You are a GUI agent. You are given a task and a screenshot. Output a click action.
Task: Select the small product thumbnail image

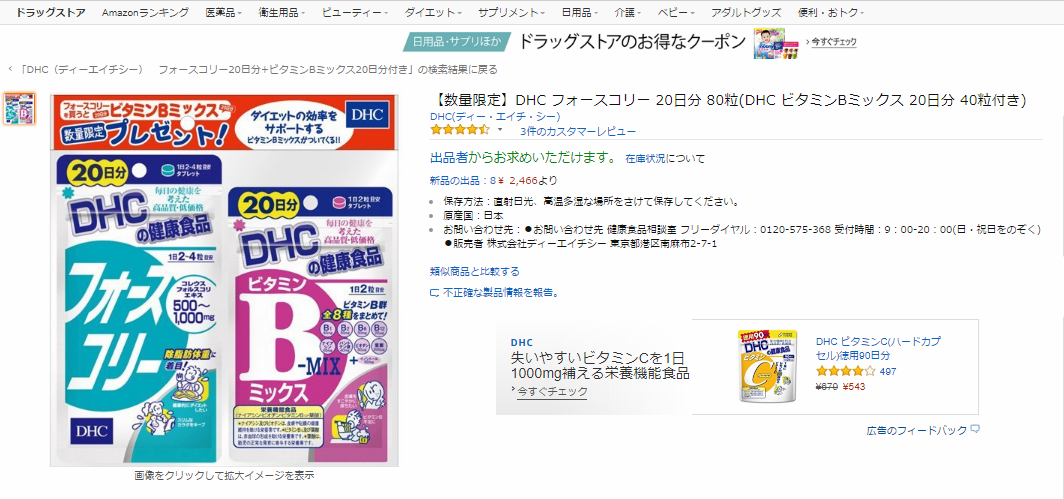click(20, 109)
